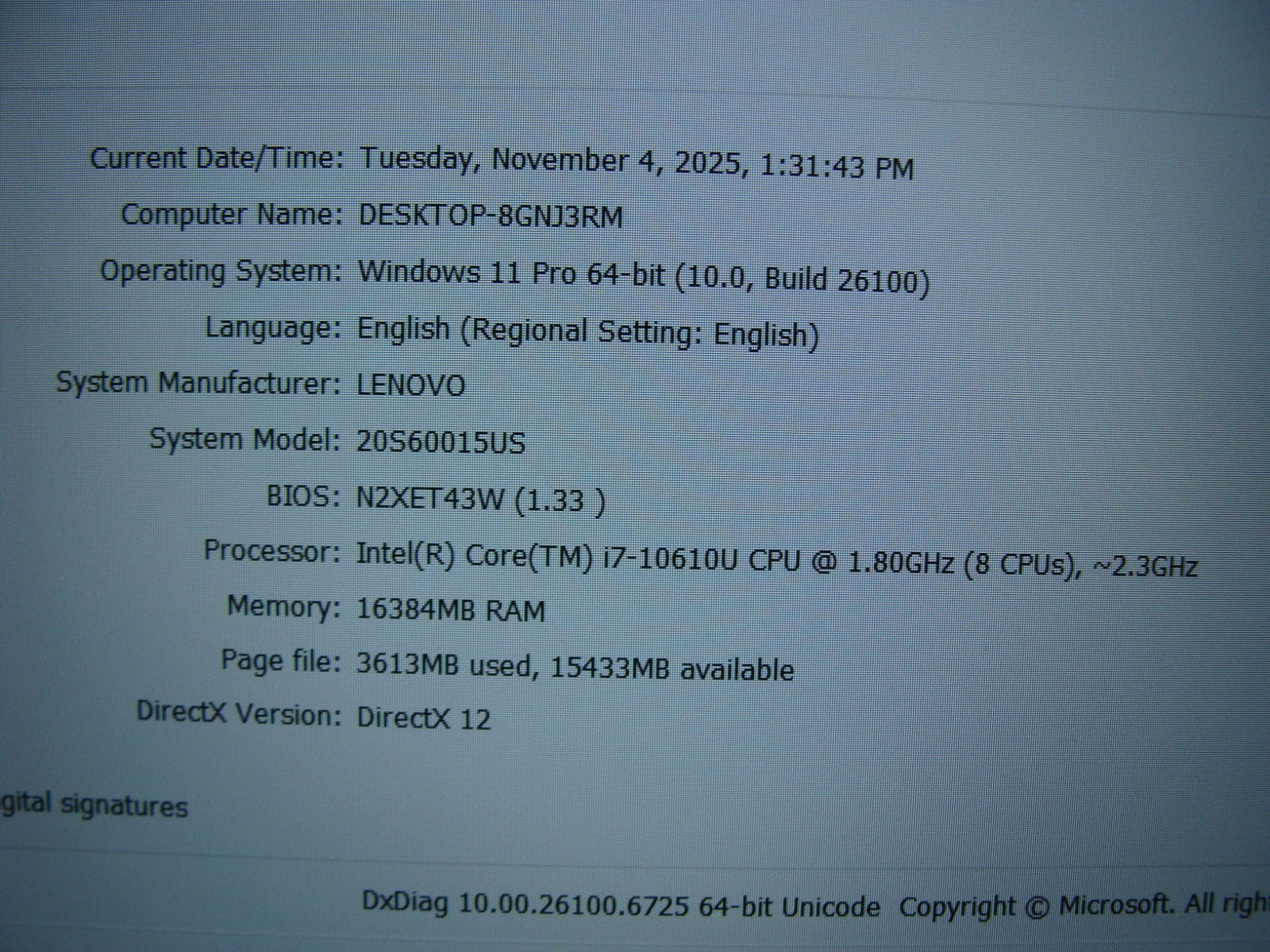1270x952 pixels.
Task: Select the 16384MB RAM memory value
Action: [x=450, y=610]
